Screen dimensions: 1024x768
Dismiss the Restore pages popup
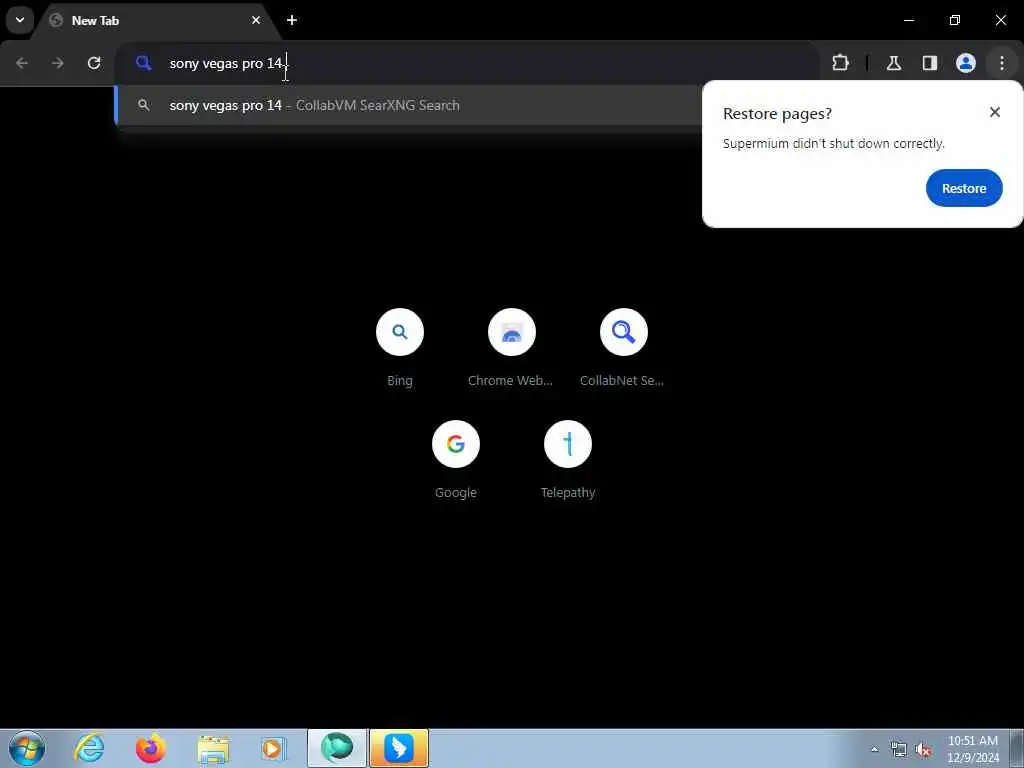(x=995, y=112)
